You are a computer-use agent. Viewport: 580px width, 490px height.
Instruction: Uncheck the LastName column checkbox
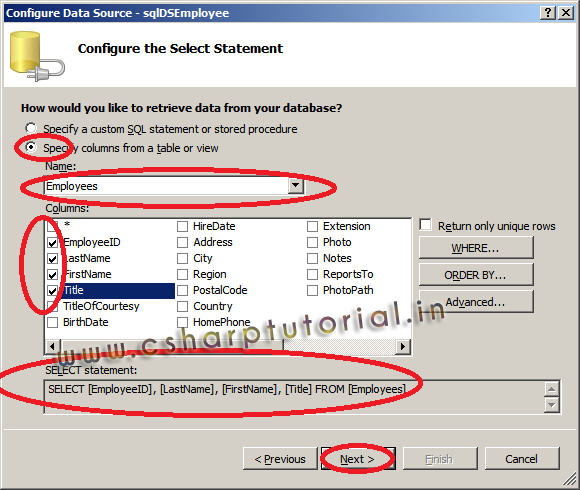(53, 258)
